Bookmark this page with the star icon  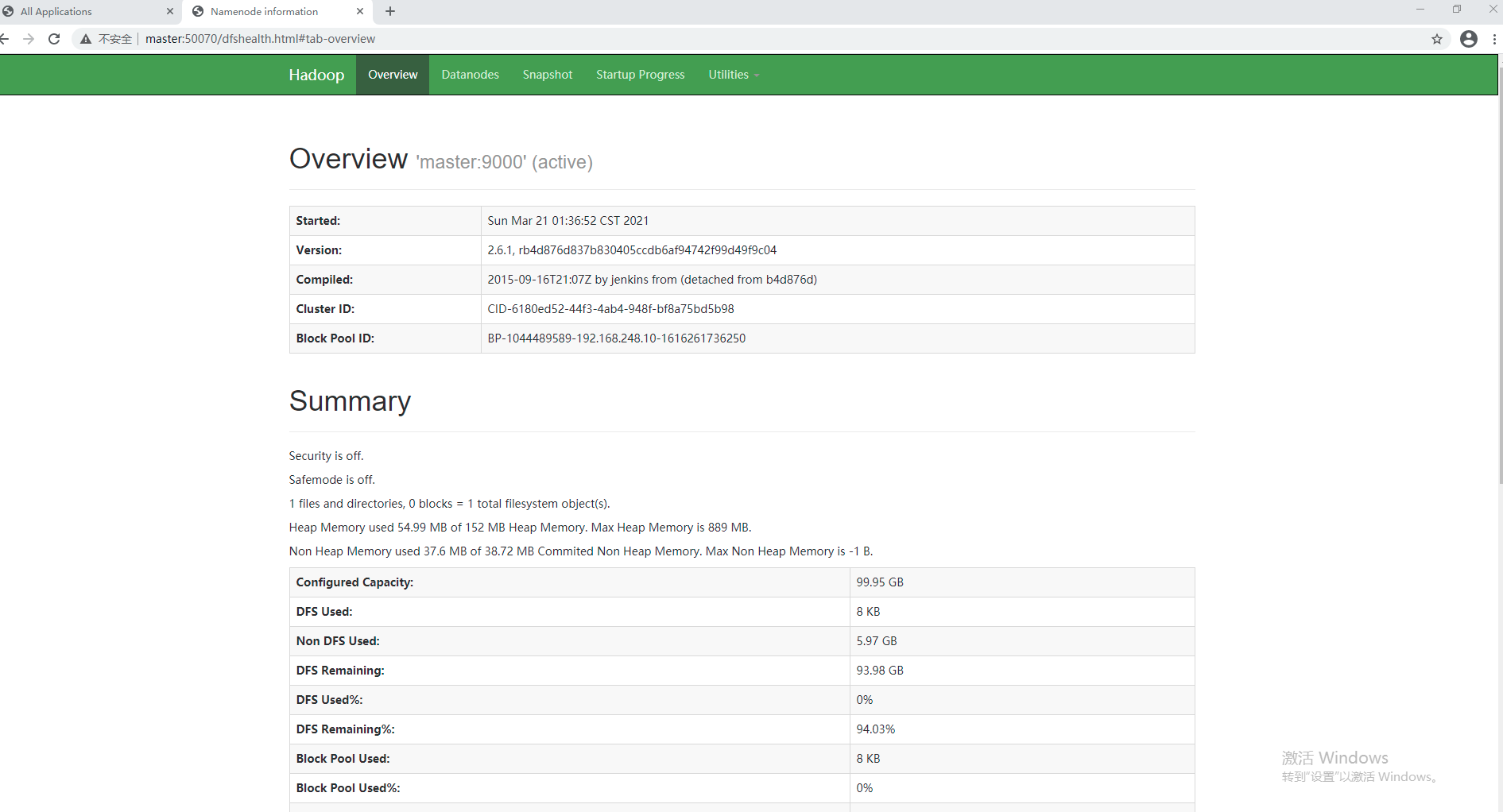1437,38
